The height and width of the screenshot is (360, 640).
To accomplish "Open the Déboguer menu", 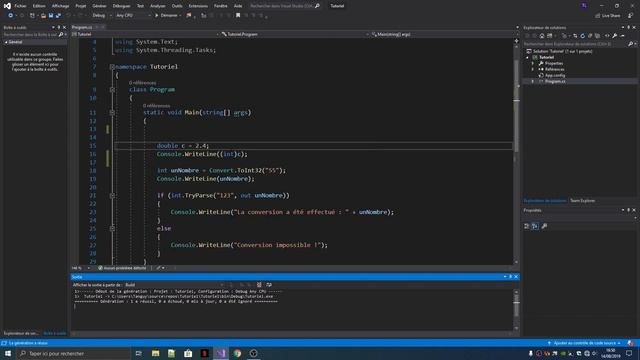I will (x=121, y=6).
